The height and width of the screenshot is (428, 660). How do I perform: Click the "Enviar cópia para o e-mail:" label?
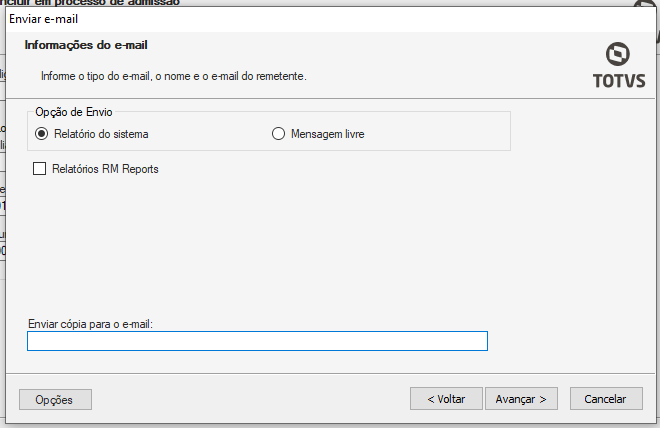[90, 324]
